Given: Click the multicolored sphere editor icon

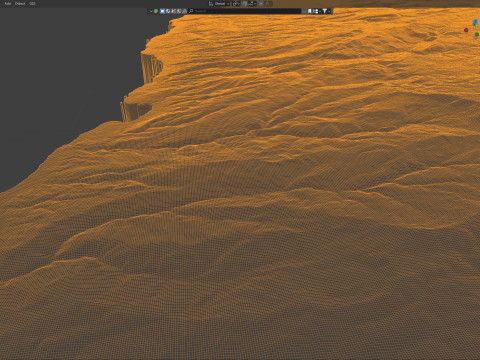Looking at the screenshot, I should click(x=156, y=11).
